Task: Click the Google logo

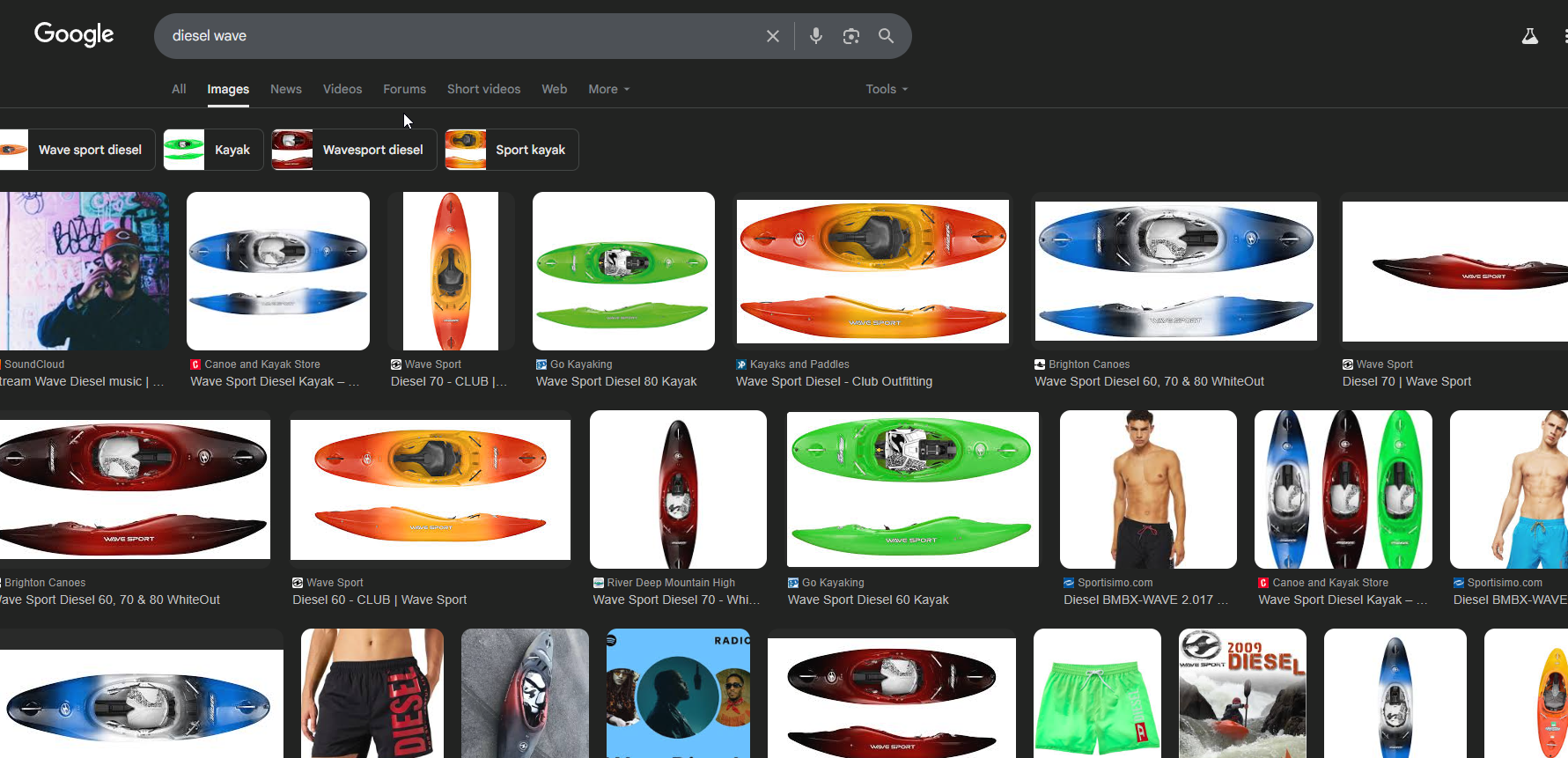Action: [74, 35]
